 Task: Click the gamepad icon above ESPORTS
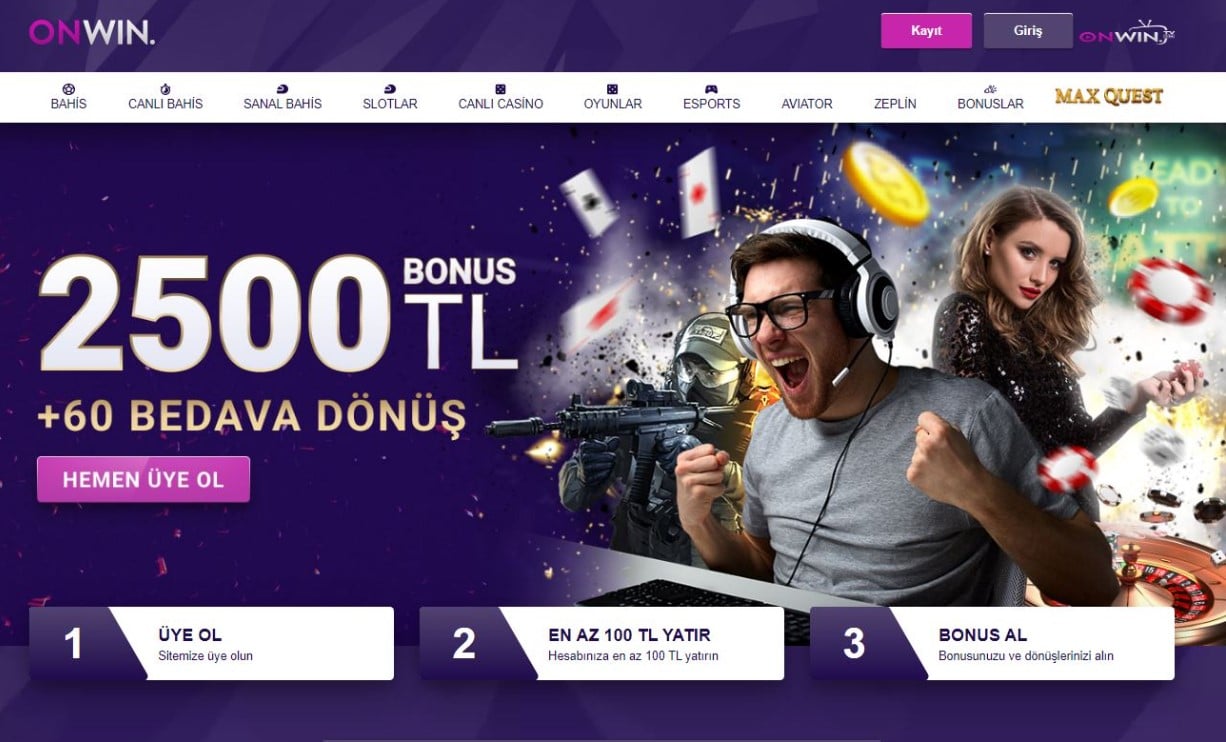click(x=711, y=89)
